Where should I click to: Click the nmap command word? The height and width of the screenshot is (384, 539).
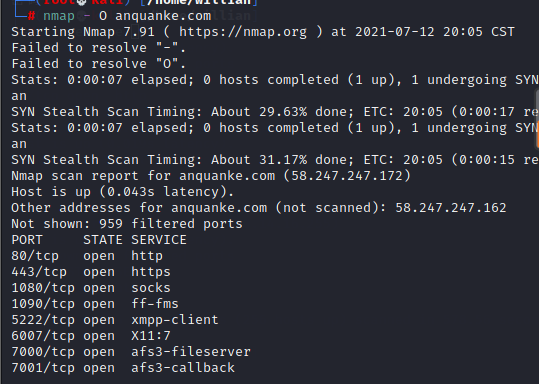(59, 16)
